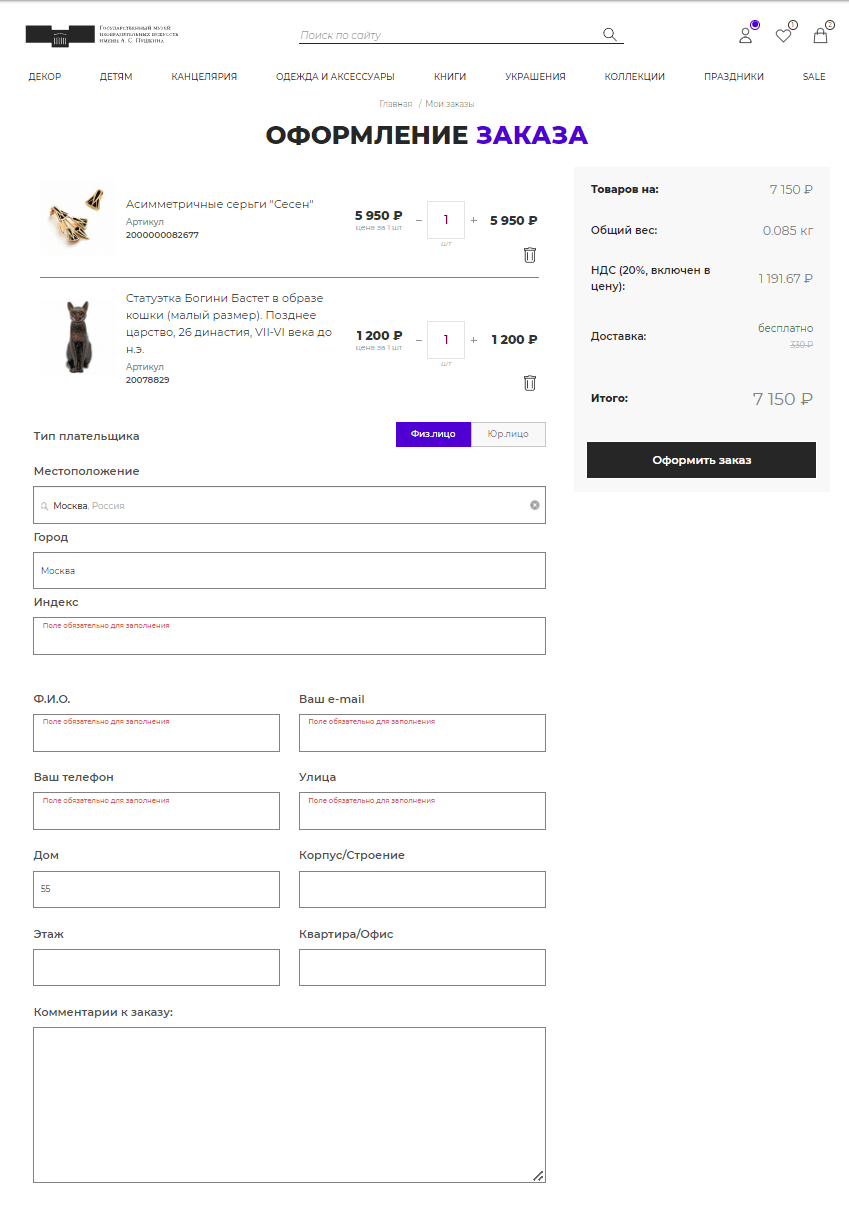Delete the Сесен earrings from order
Viewport: 849px width, 1222px height.
coord(530,255)
